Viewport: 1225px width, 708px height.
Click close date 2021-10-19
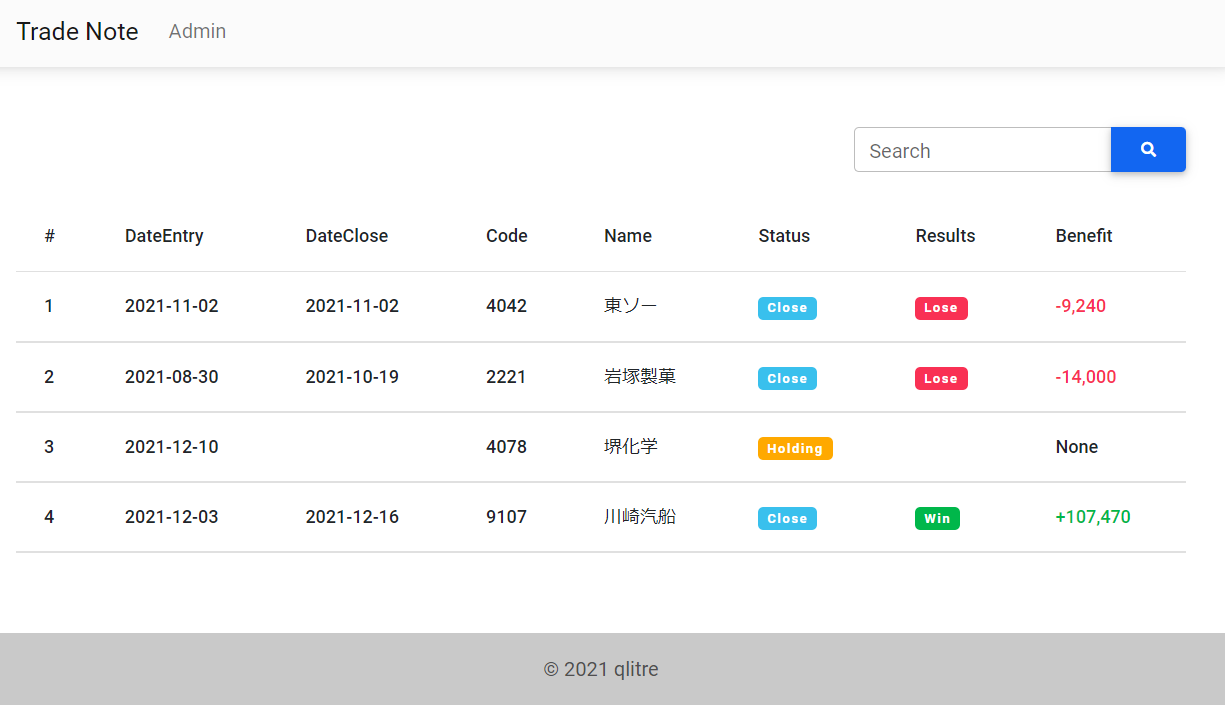tap(352, 377)
